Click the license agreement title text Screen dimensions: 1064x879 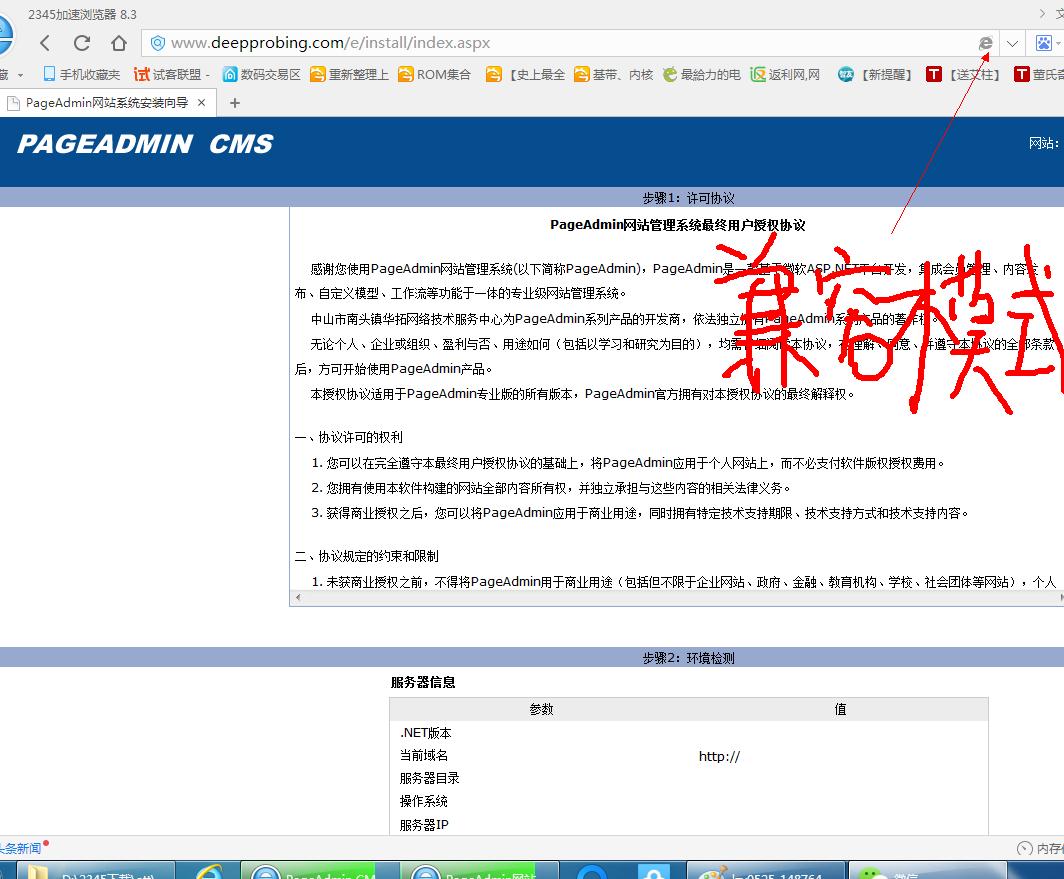677,225
